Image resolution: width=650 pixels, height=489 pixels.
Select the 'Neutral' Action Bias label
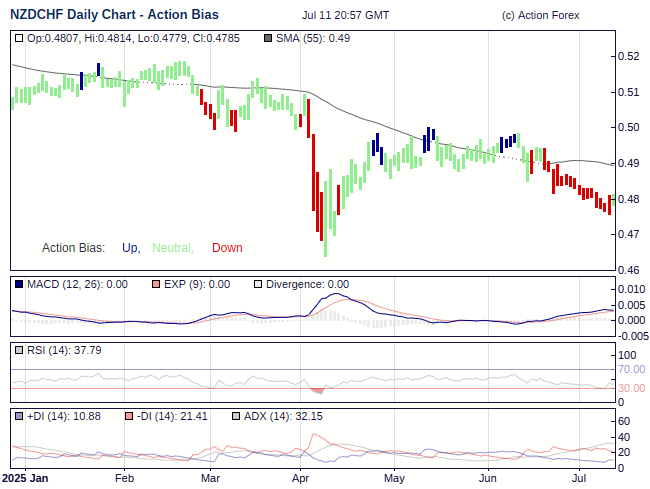[x=172, y=248]
